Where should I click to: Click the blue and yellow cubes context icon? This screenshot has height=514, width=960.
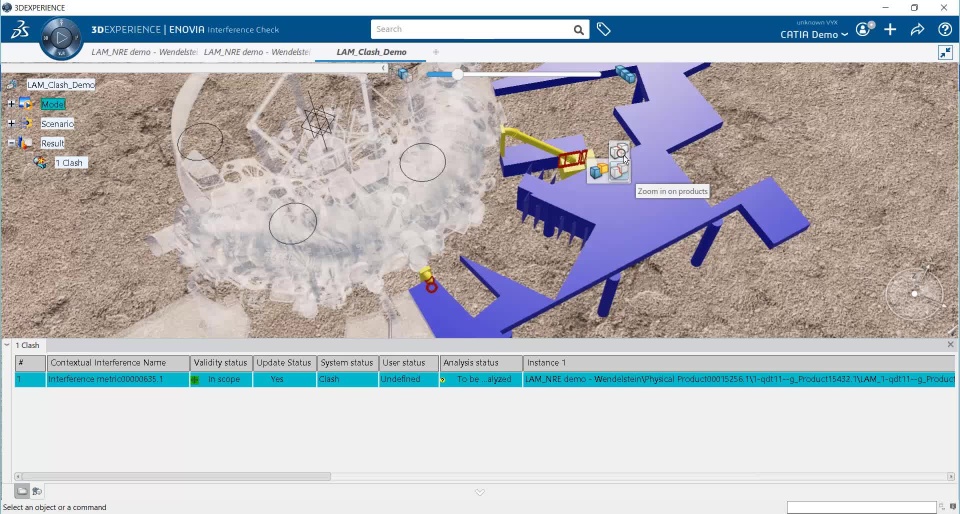coord(599,171)
